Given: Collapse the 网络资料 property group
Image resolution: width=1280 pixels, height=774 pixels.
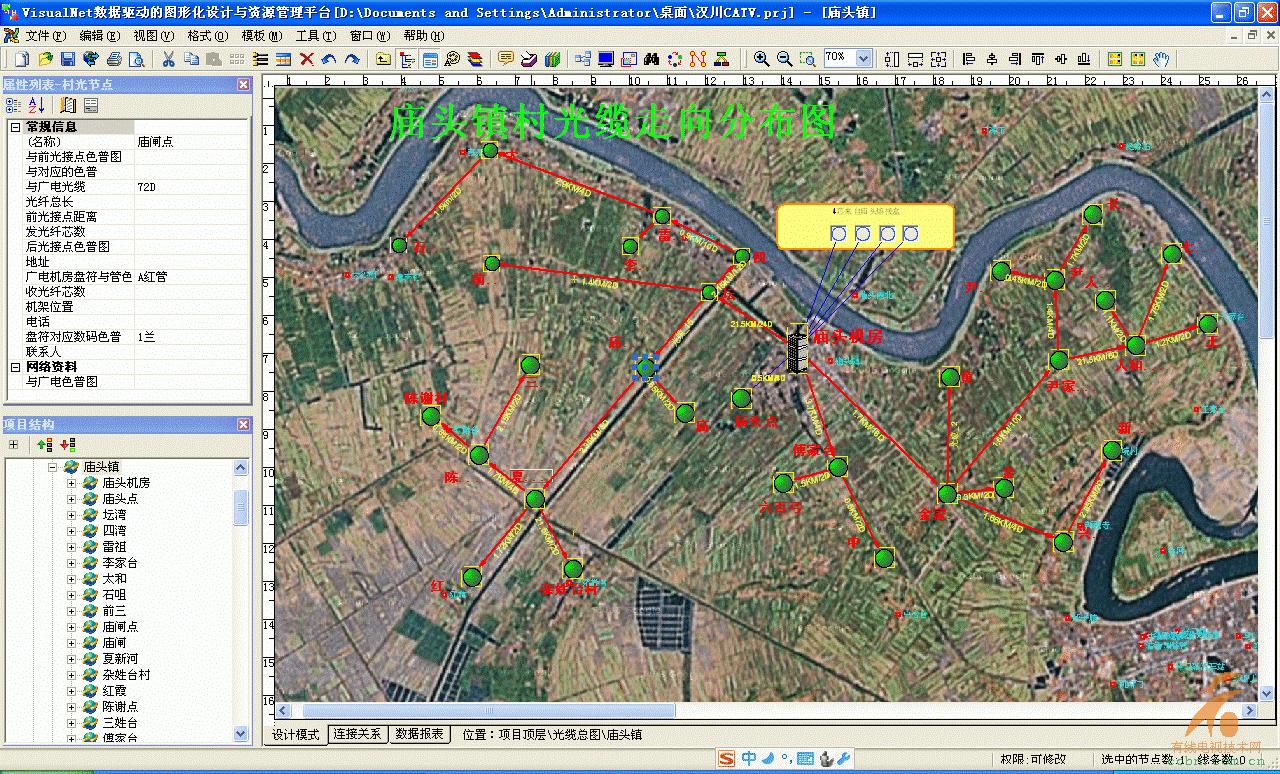Looking at the screenshot, I should (x=15, y=367).
